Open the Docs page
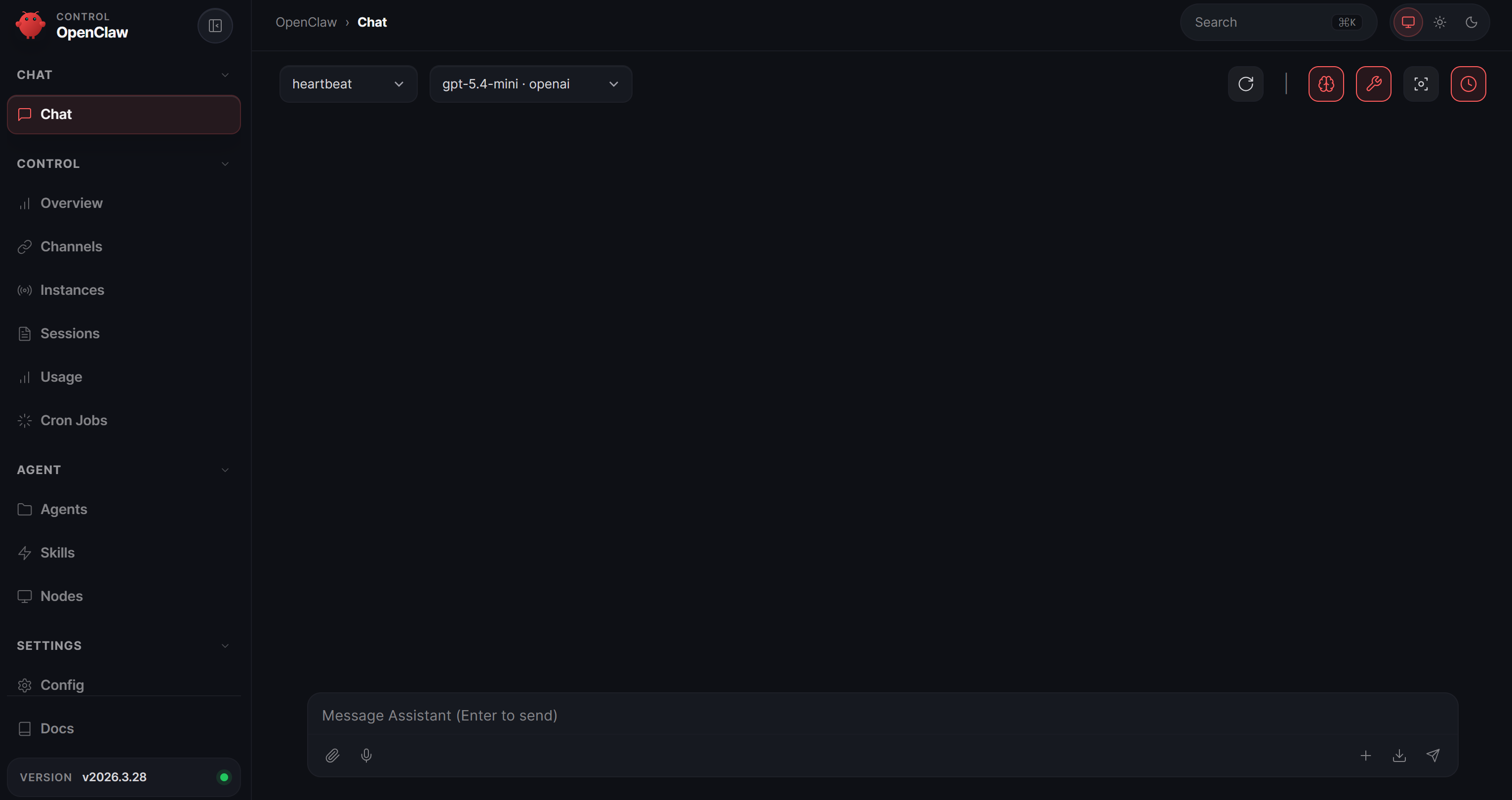This screenshot has width=1512, height=800. tap(56, 728)
